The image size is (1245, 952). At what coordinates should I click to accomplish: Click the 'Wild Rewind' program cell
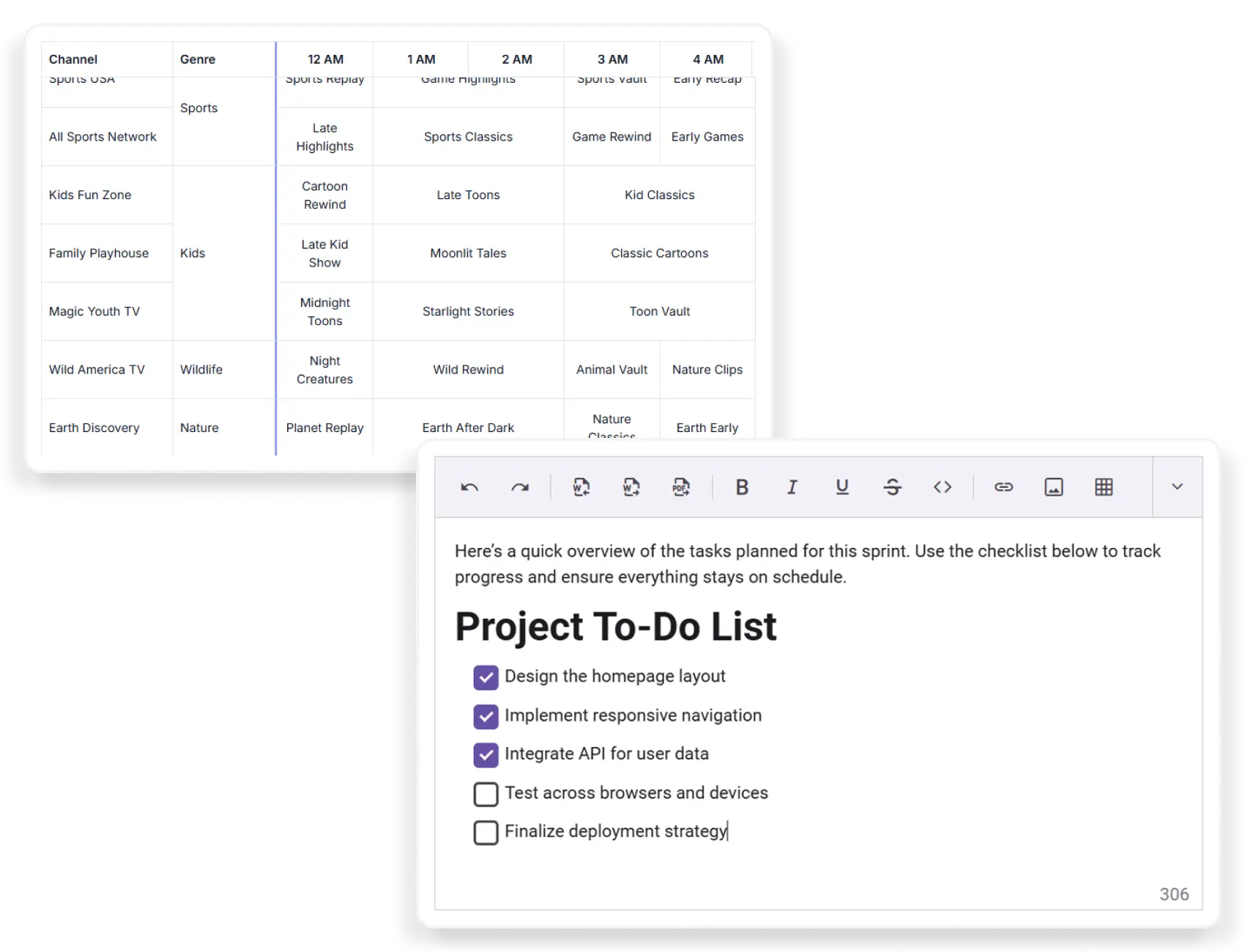pos(469,370)
